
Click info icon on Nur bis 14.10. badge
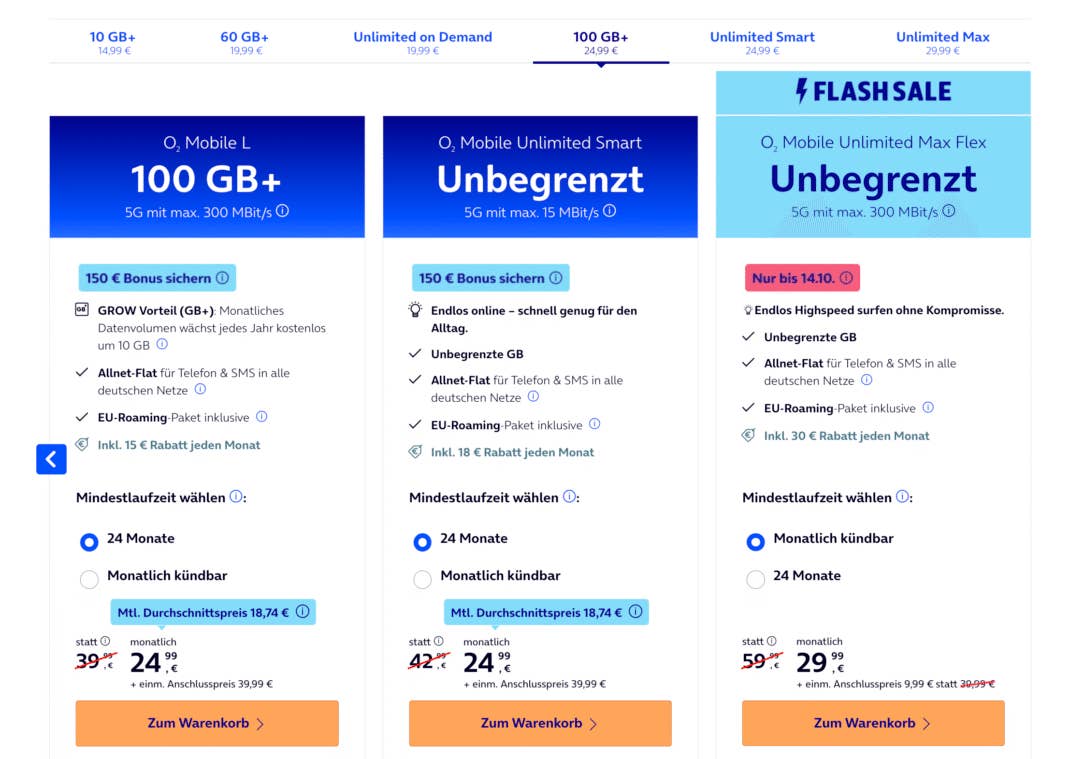[x=846, y=278]
